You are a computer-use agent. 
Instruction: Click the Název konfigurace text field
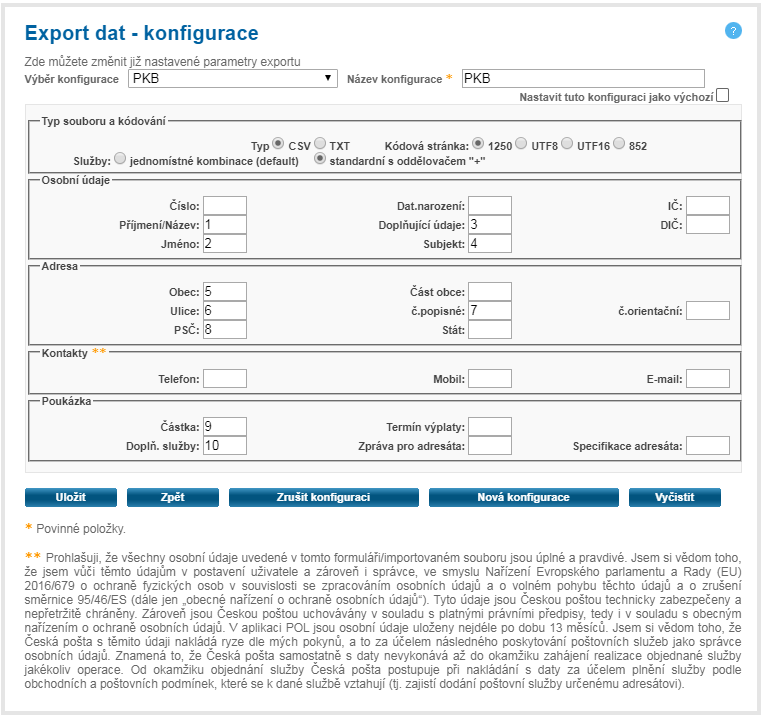click(583, 79)
